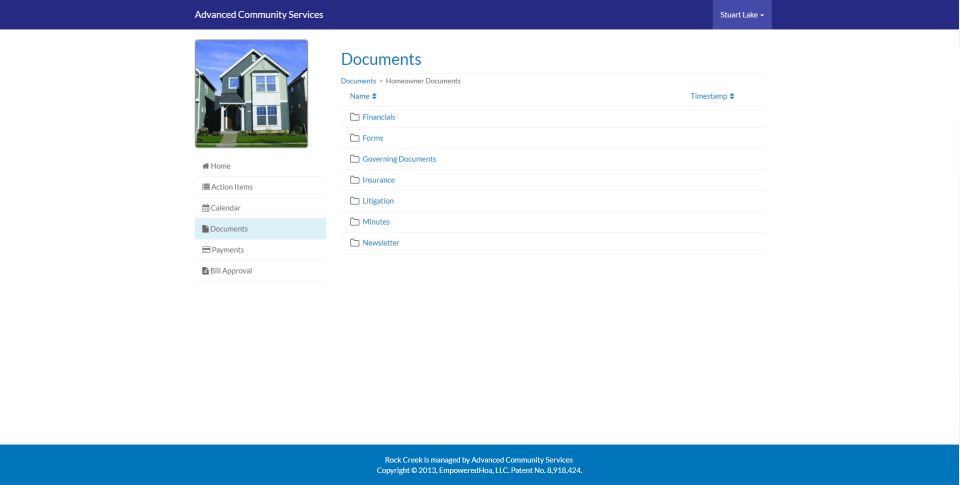
Task: Open Payments in the sidebar menu
Action: [x=260, y=250]
